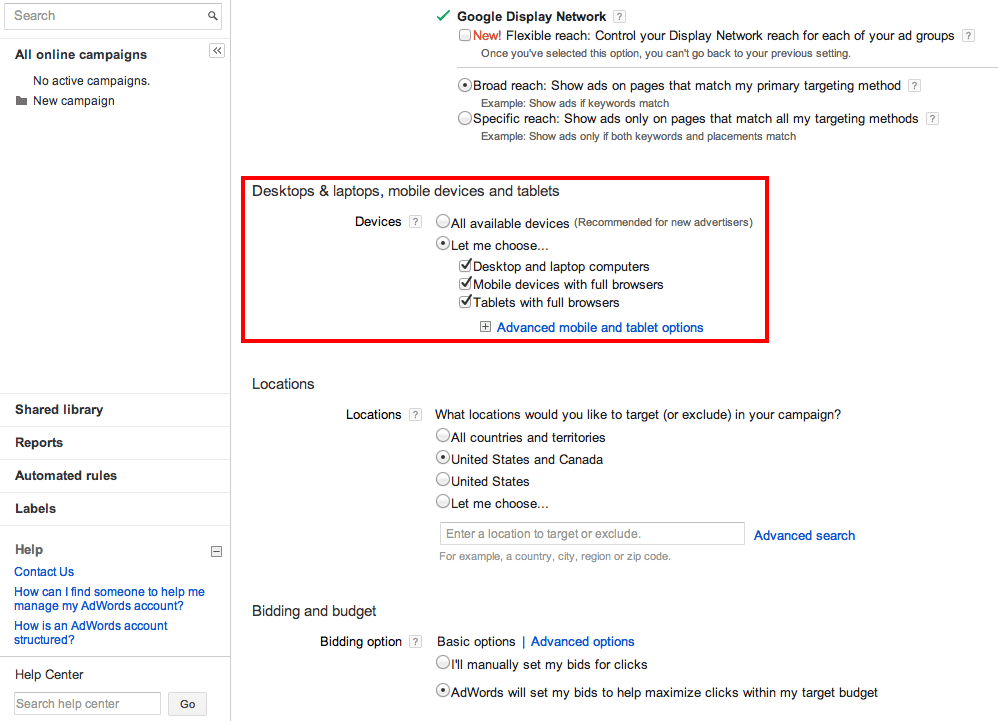
Task: Open help icon next to Google Display Network
Action: tap(620, 17)
